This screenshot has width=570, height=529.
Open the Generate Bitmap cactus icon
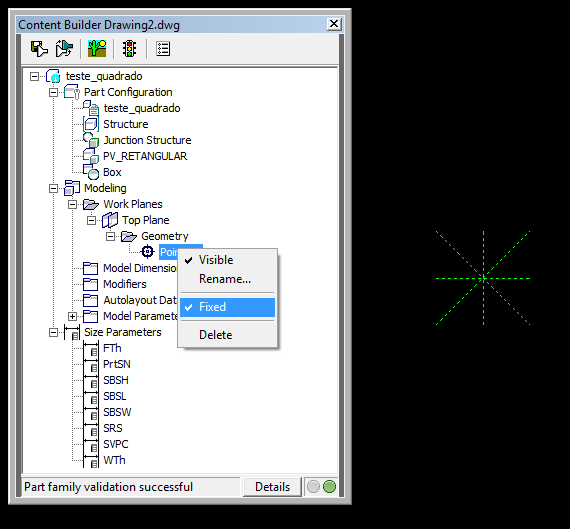coord(97,49)
